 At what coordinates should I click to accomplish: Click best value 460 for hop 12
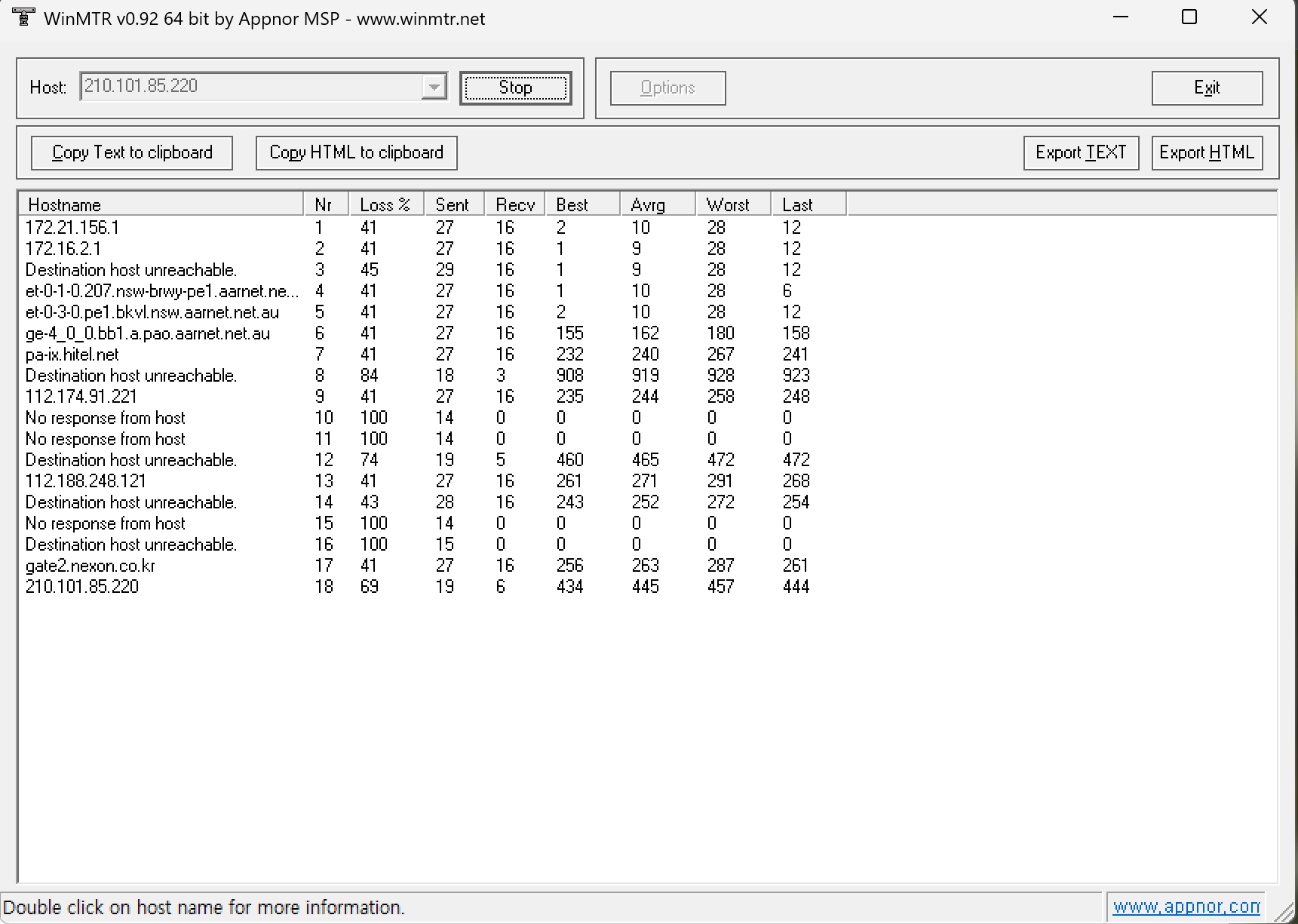(x=570, y=460)
